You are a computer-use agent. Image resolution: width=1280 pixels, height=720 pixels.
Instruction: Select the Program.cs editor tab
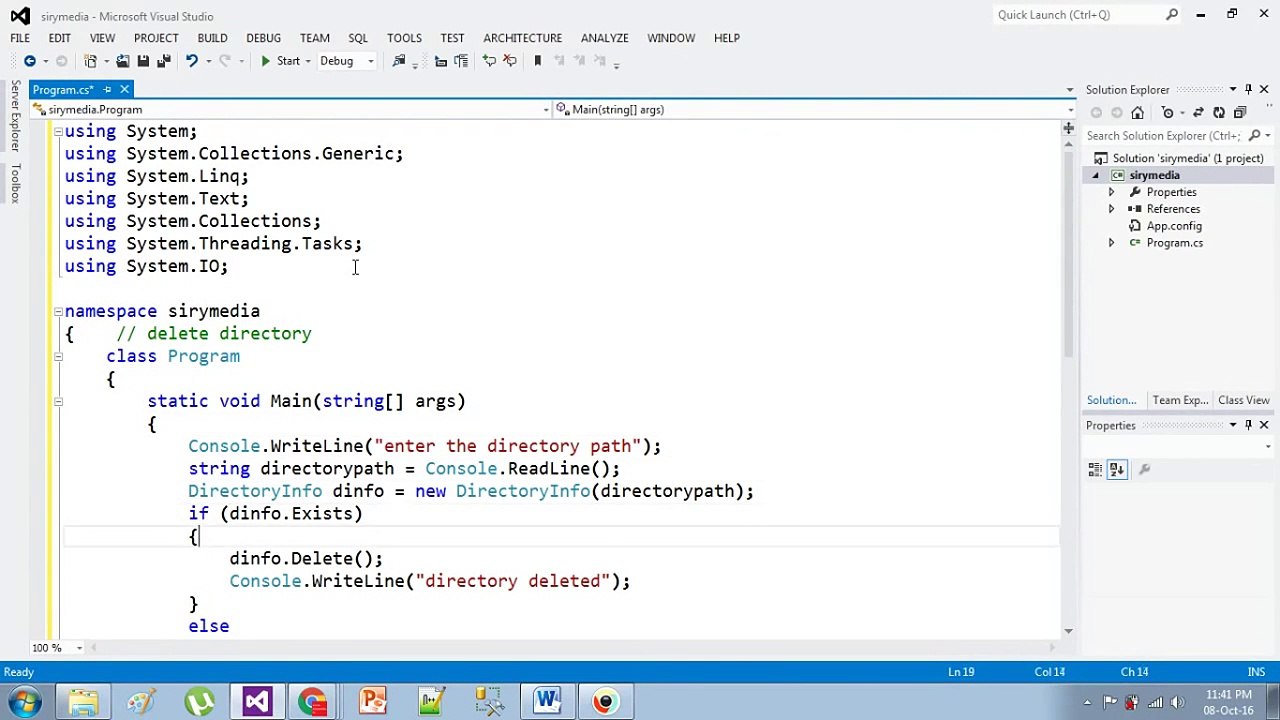pos(63,90)
